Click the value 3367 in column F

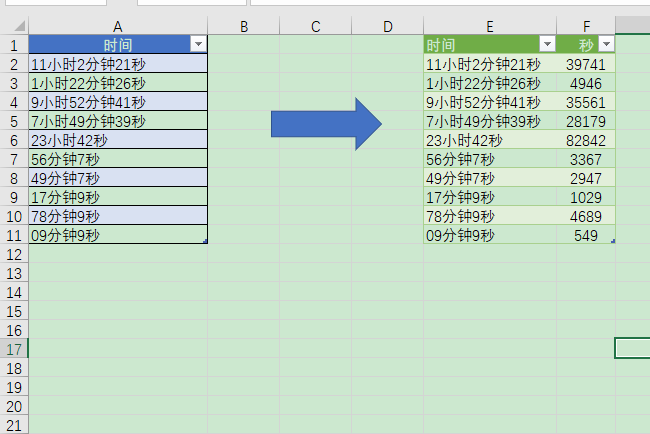[586, 159]
